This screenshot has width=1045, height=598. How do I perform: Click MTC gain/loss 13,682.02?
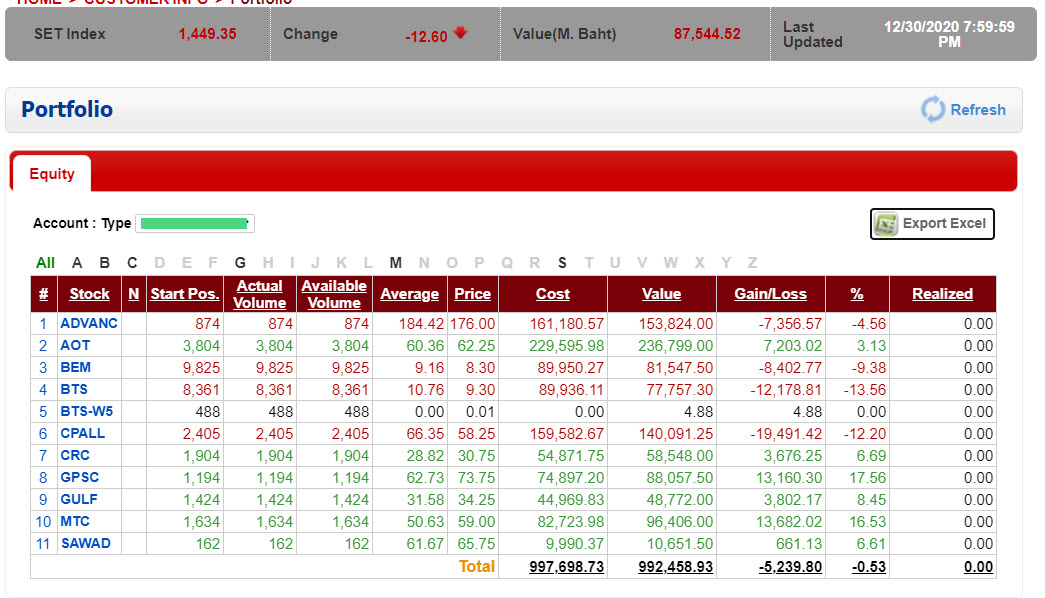click(788, 522)
